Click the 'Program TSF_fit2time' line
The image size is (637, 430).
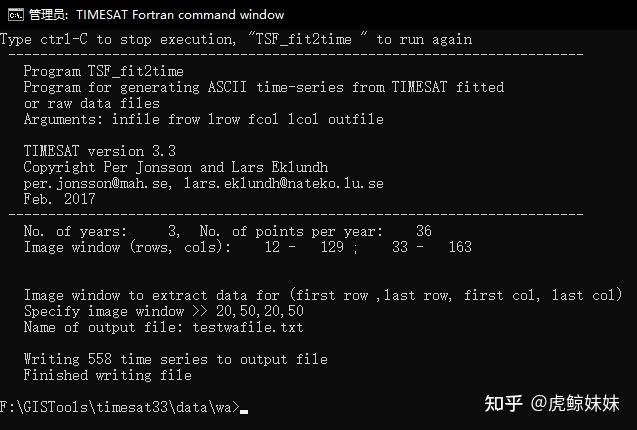click(x=104, y=72)
